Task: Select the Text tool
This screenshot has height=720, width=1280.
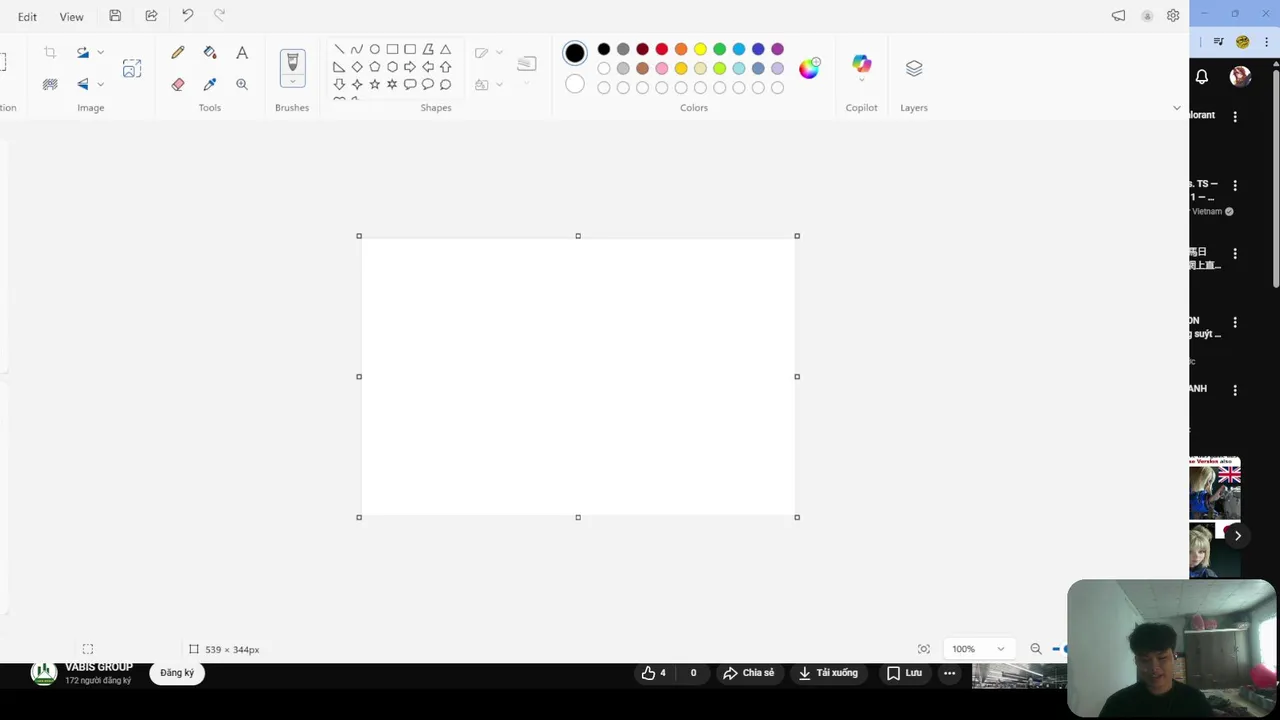Action: [242, 52]
